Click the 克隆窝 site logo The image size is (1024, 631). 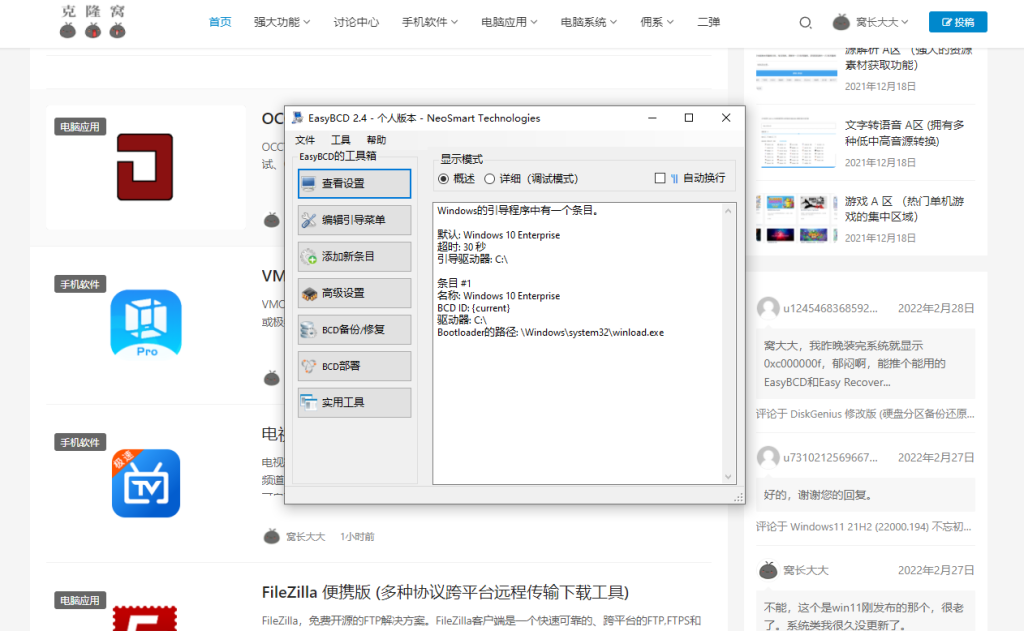92,22
